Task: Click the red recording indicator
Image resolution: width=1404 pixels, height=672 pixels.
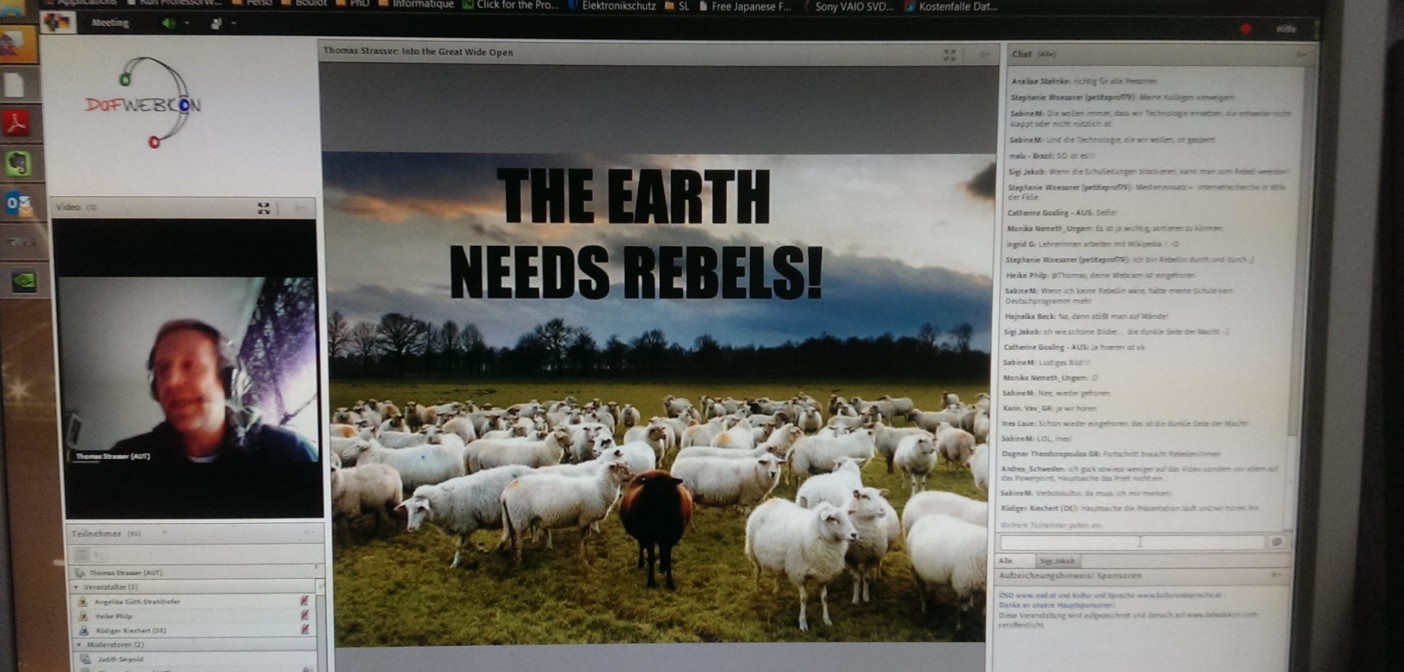Action: 1245,29
